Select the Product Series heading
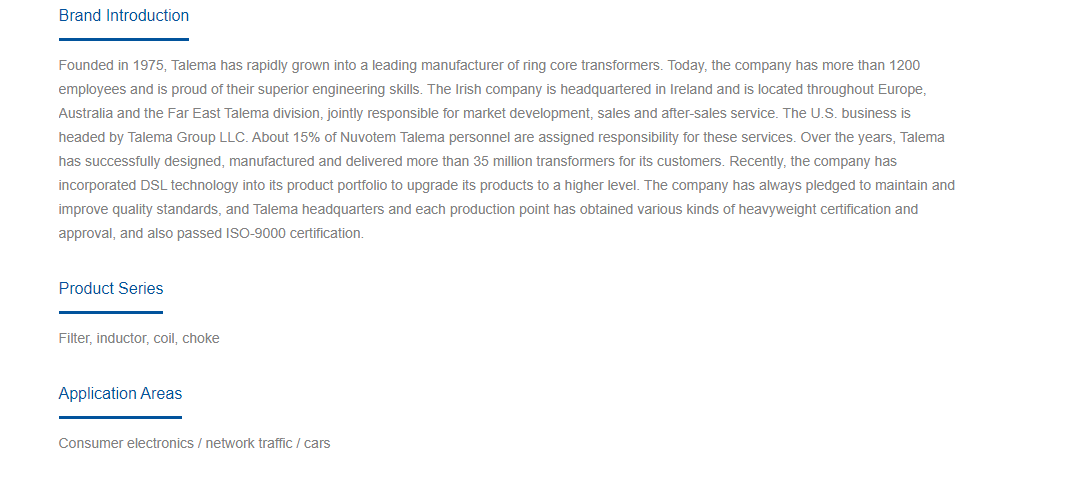 pos(111,289)
